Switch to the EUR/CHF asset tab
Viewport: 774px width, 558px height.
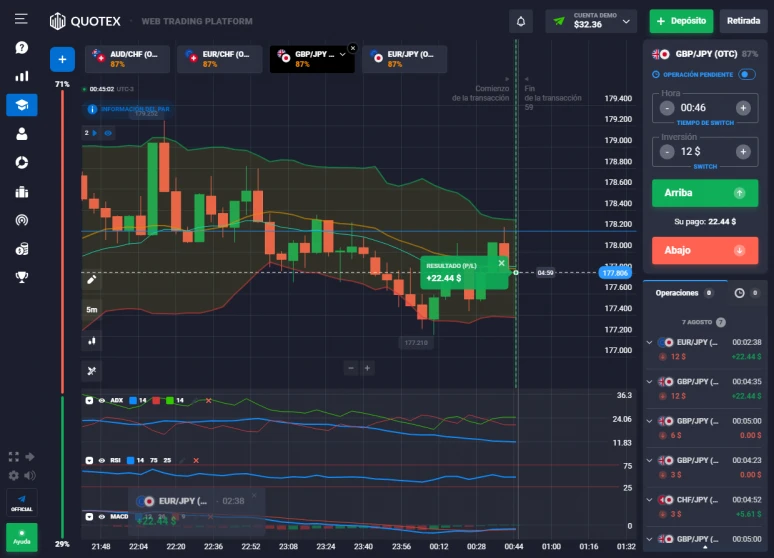coord(220,59)
